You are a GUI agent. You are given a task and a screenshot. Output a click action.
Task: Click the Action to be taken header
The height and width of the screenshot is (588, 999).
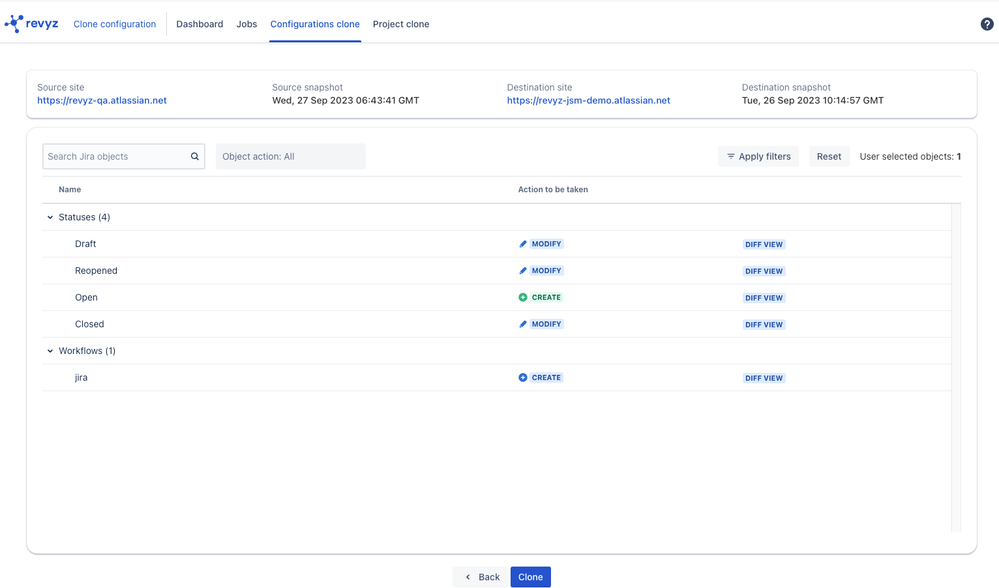click(x=553, y=190)
